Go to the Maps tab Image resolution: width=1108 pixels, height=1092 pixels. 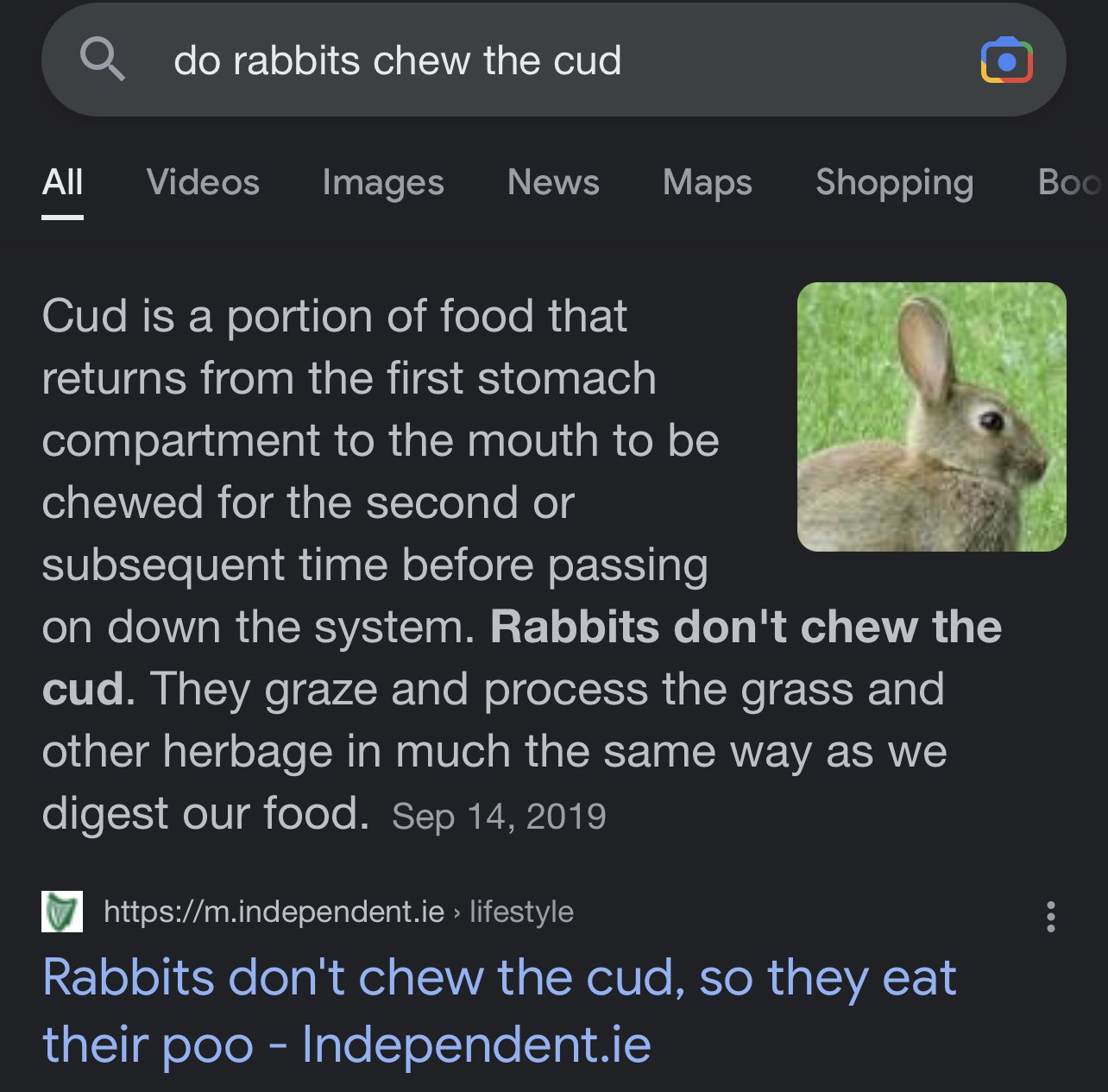click(x=707, y=183)
